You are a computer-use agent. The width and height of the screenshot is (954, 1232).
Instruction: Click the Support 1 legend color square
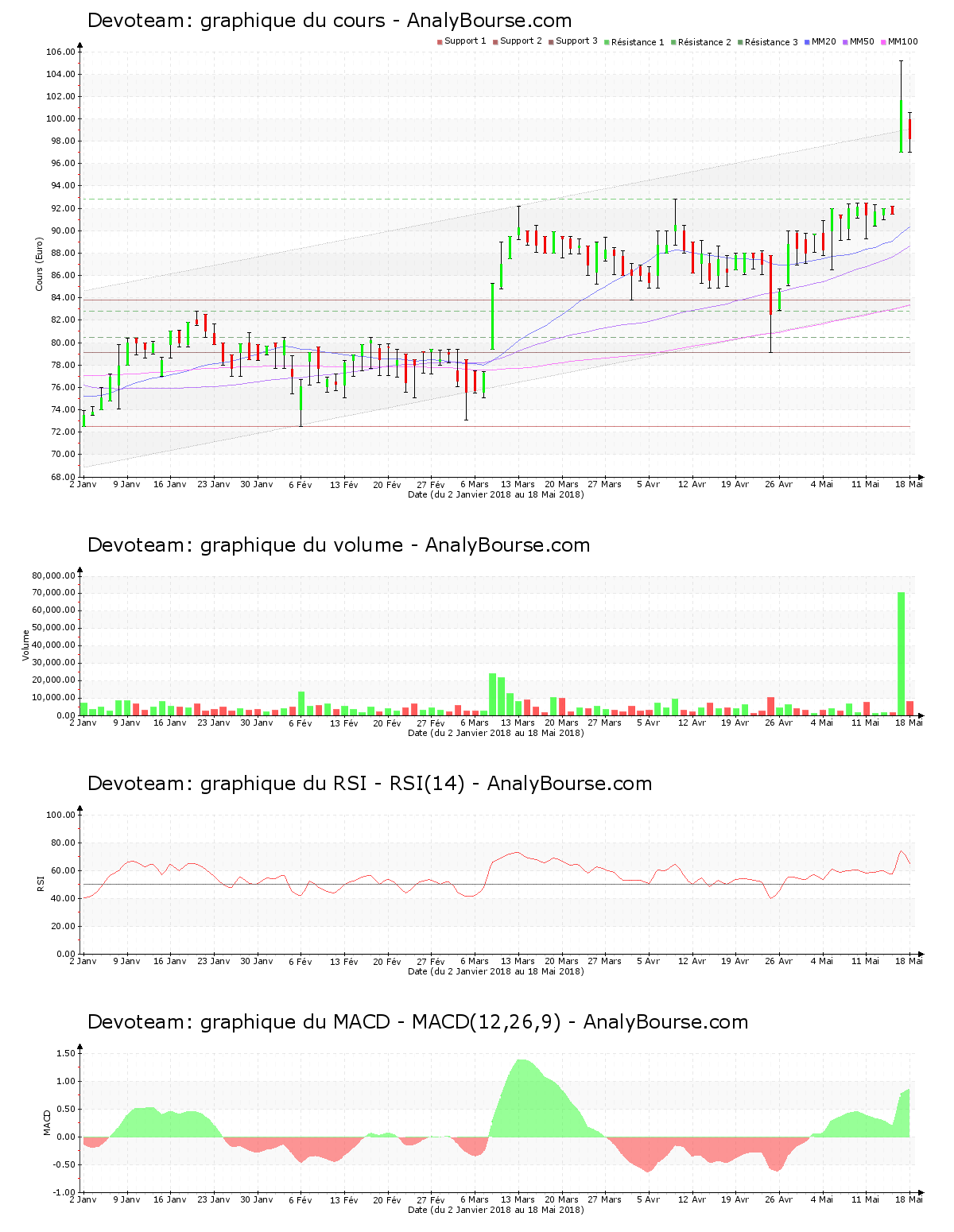pos(440,41)
